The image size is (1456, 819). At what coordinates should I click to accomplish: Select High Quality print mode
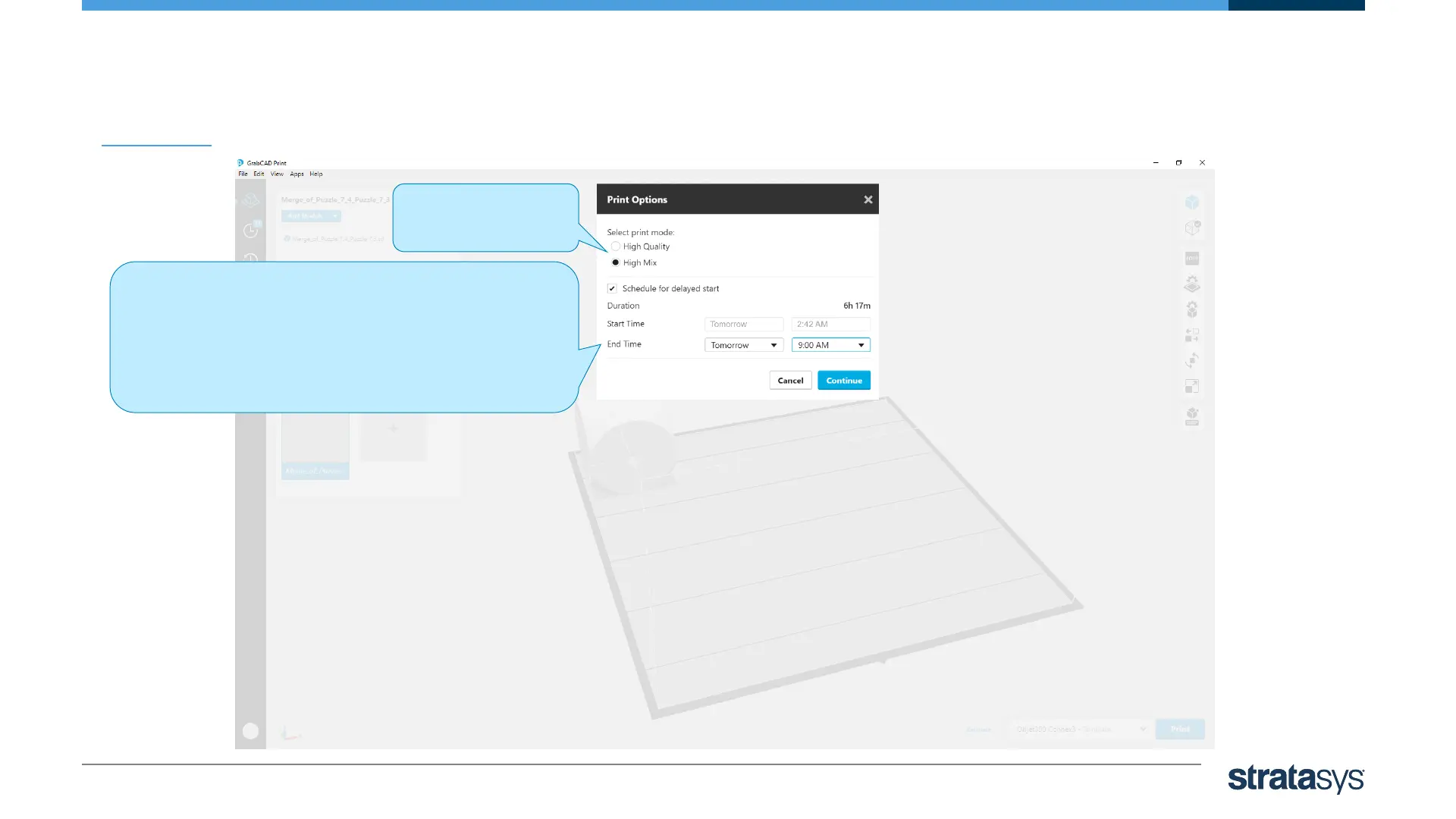616,246
